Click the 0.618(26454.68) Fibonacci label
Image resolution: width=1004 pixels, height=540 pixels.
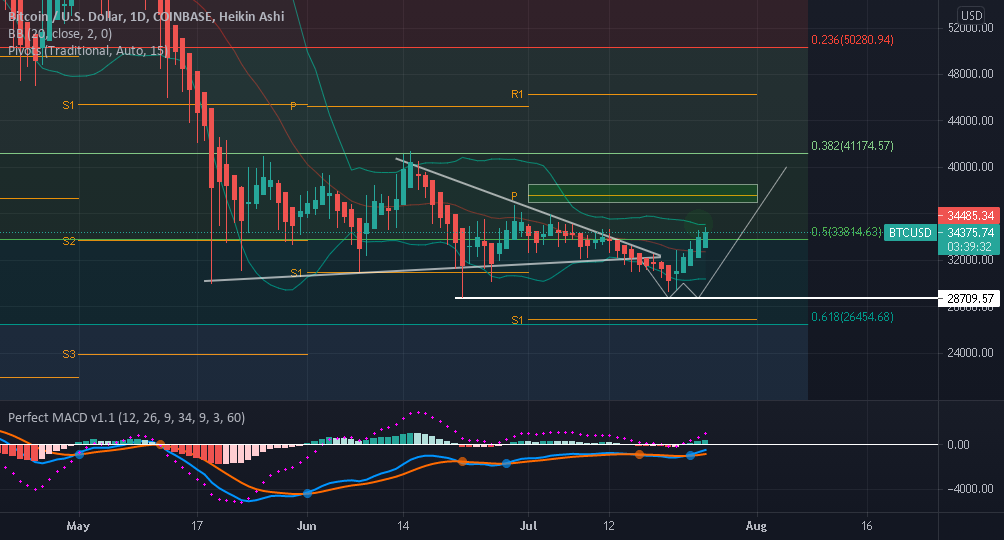point(852,317)
